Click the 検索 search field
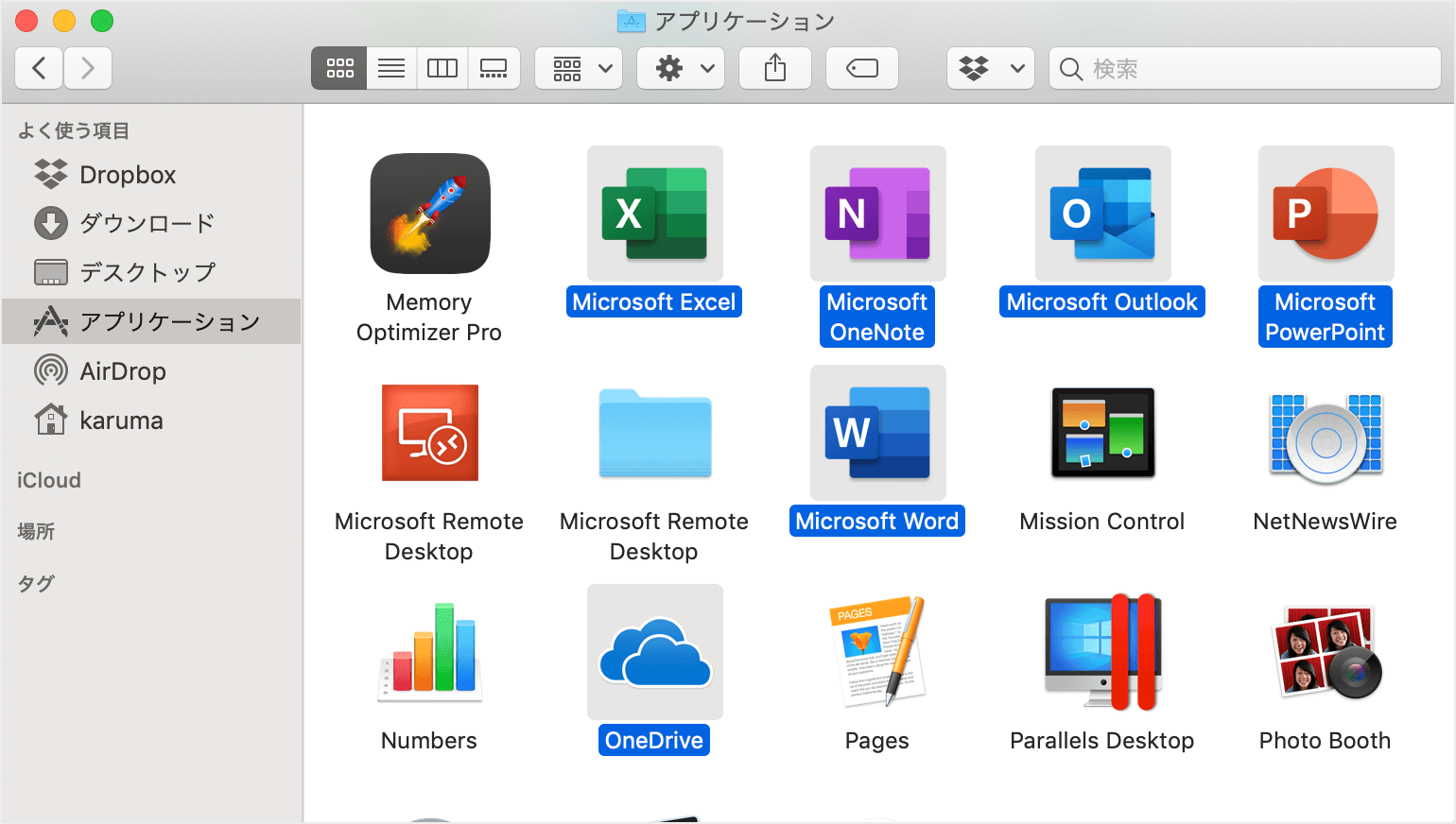Screen dimensions: 1456x824 [x=1245, y=68]
